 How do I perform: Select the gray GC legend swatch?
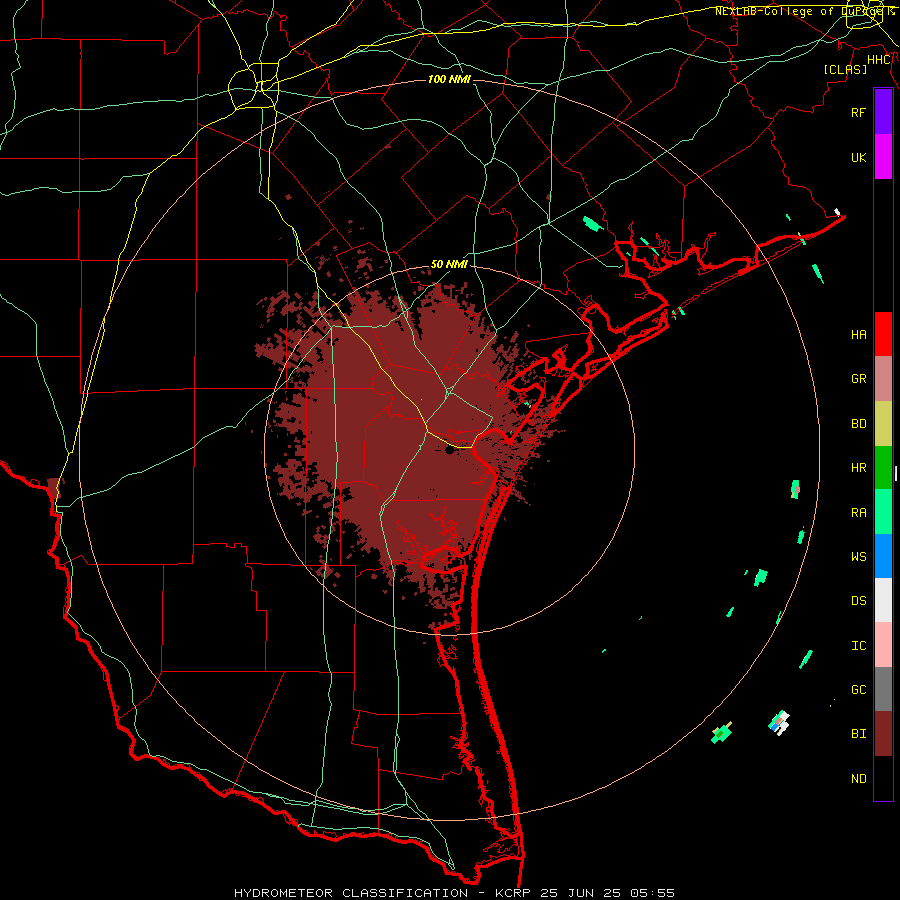(883, 689)
